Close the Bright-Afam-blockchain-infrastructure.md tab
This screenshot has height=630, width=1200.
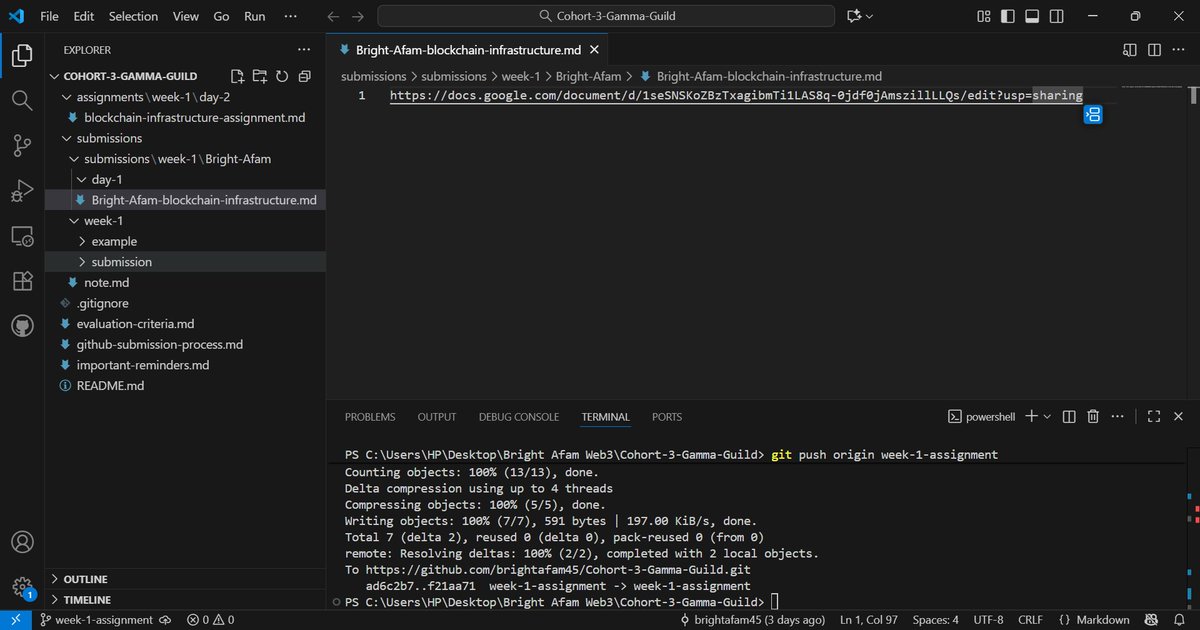pyautogui.click(x=594, y=50)
